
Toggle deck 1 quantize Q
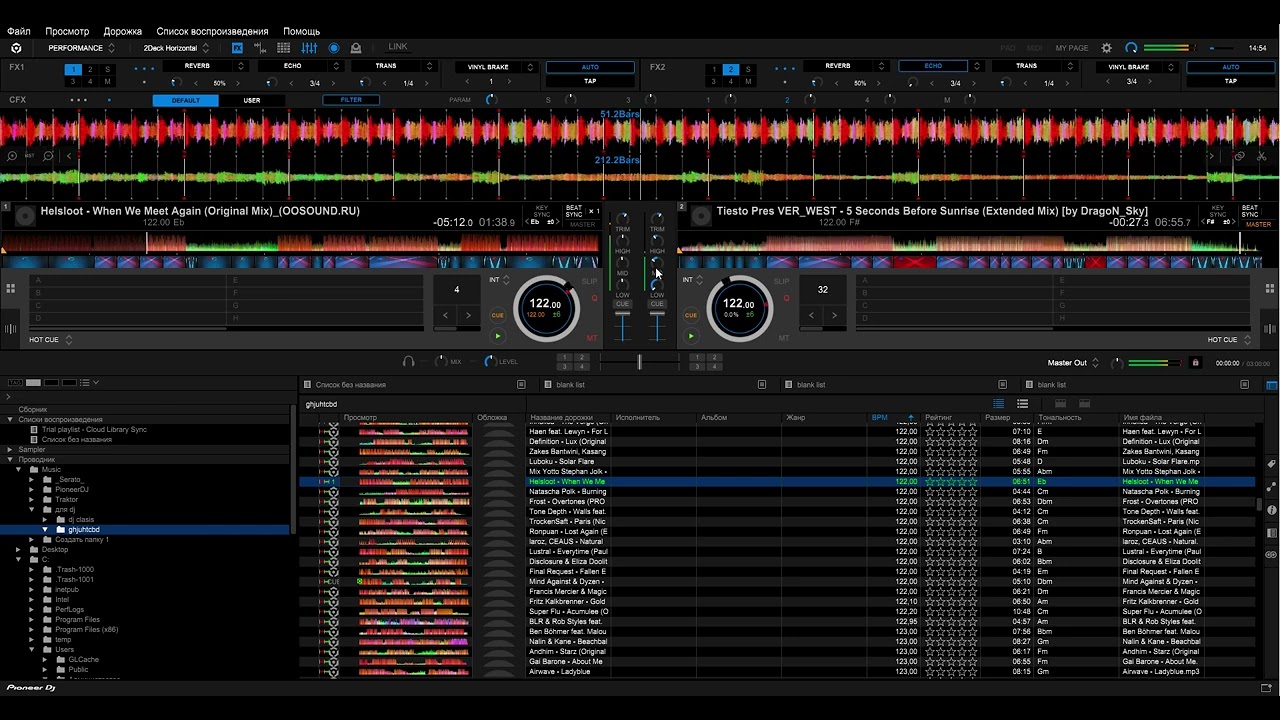(594, 298)
